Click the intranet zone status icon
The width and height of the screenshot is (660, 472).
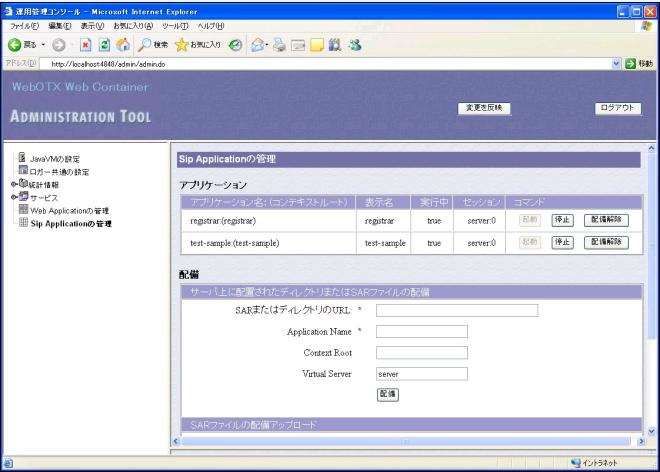click(x=575, y=463)
